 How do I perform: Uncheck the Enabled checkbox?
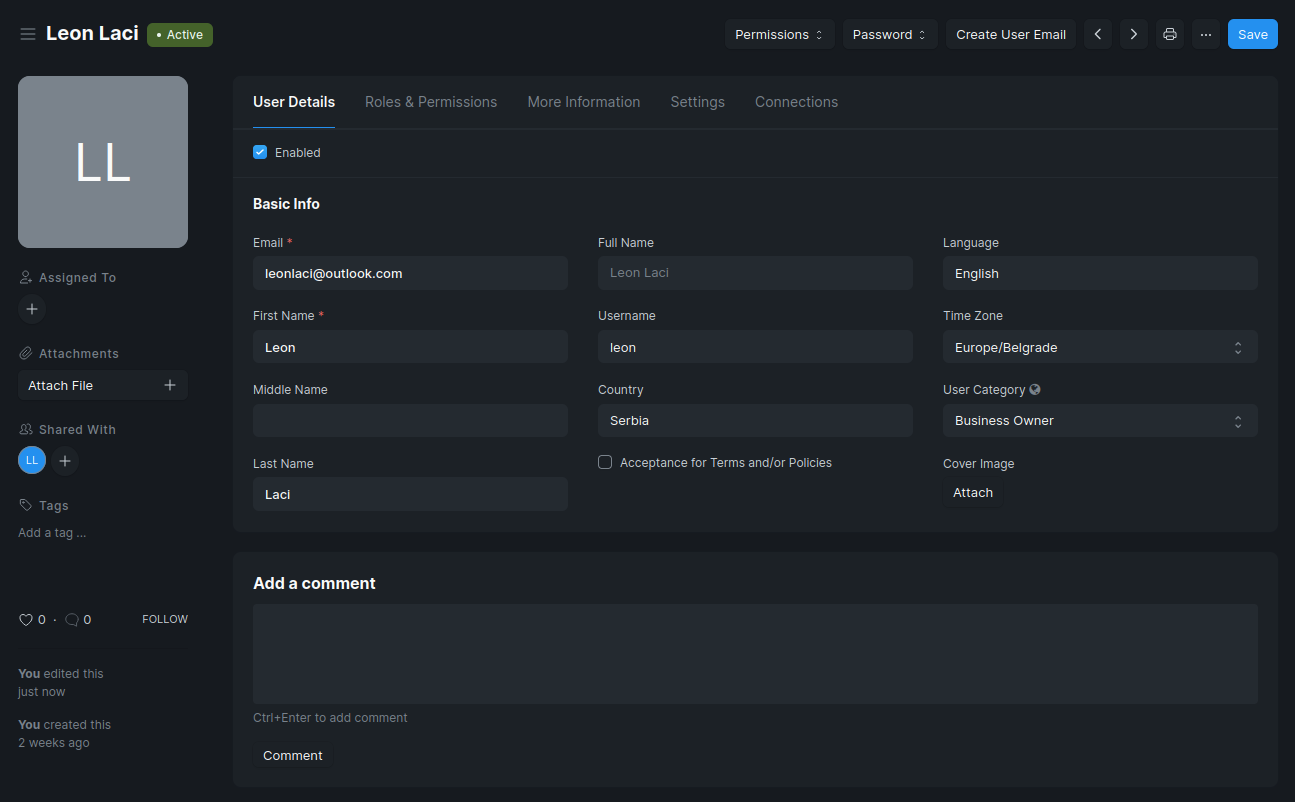coord(260,153)
